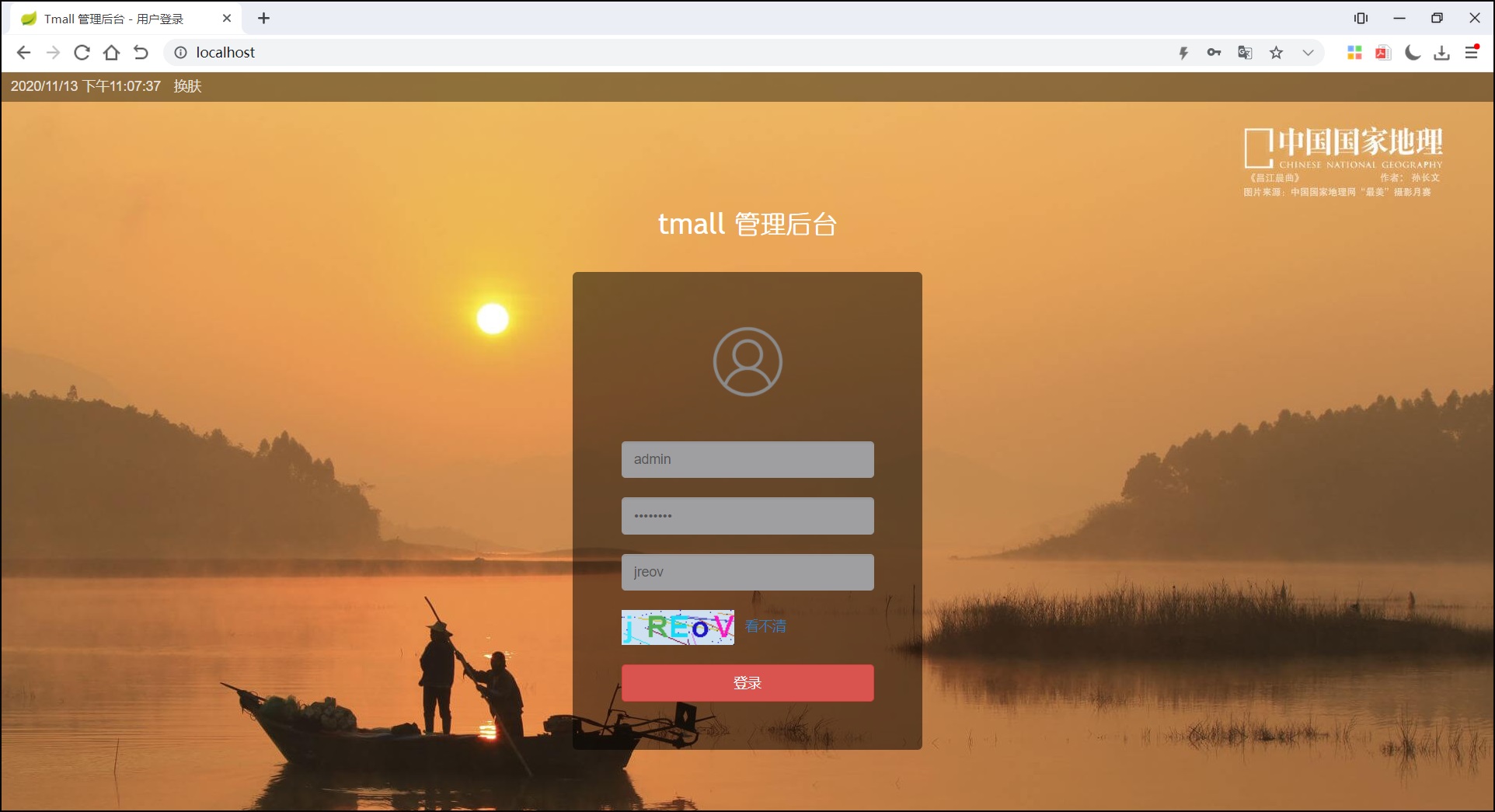Image resolution: width=1495 pixels, height=812 pixels.
Task: Minimize the browser window
Action: point(1399,18)
